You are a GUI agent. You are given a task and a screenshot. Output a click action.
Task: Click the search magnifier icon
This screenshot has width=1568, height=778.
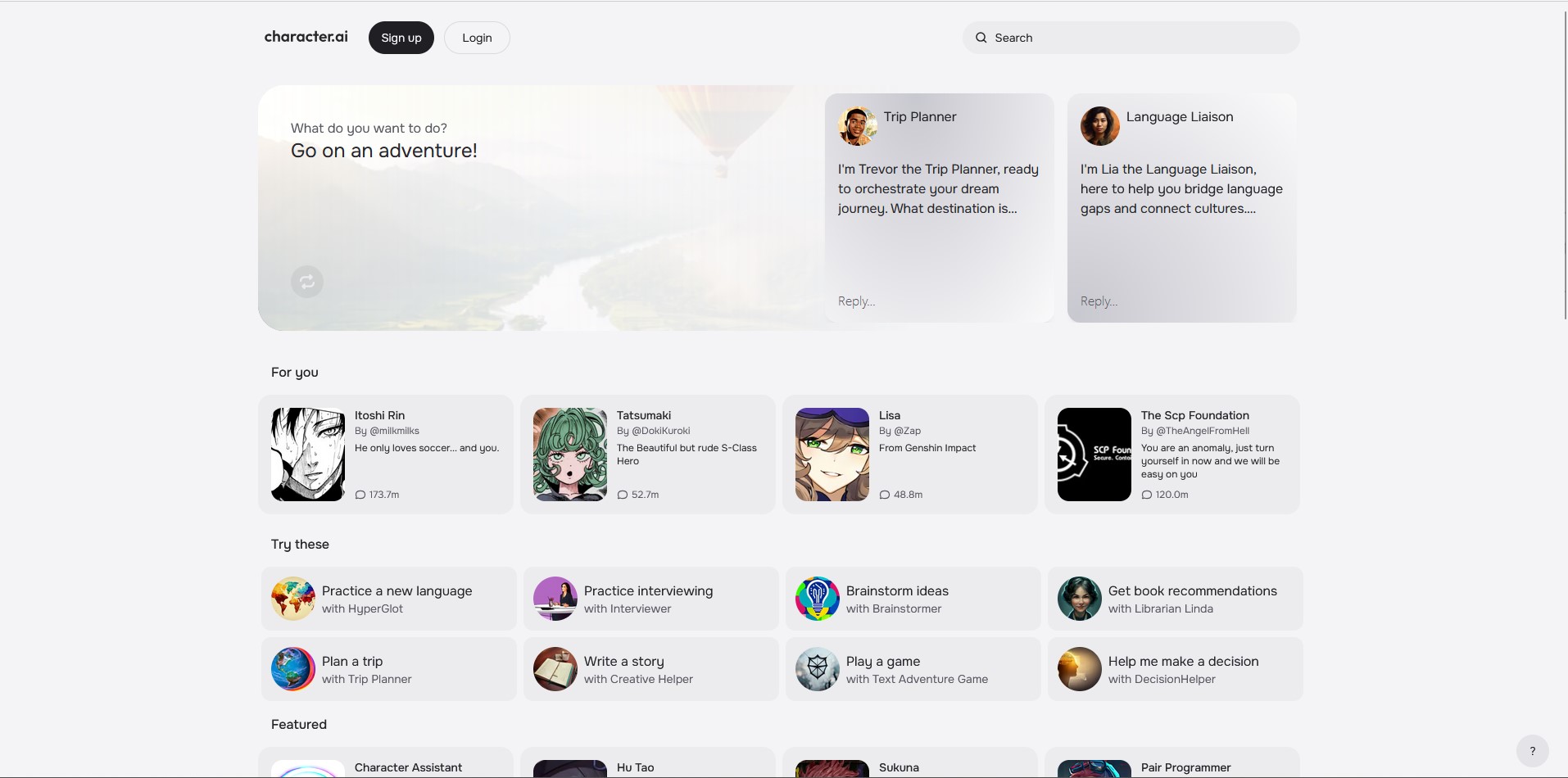point(981,38)
